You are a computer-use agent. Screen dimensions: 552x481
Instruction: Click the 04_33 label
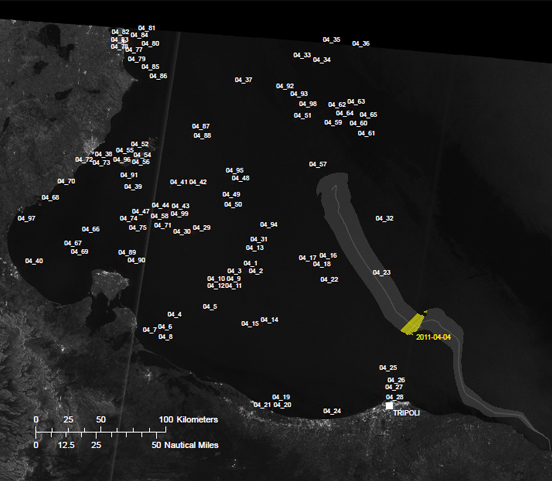coord(302,55)
